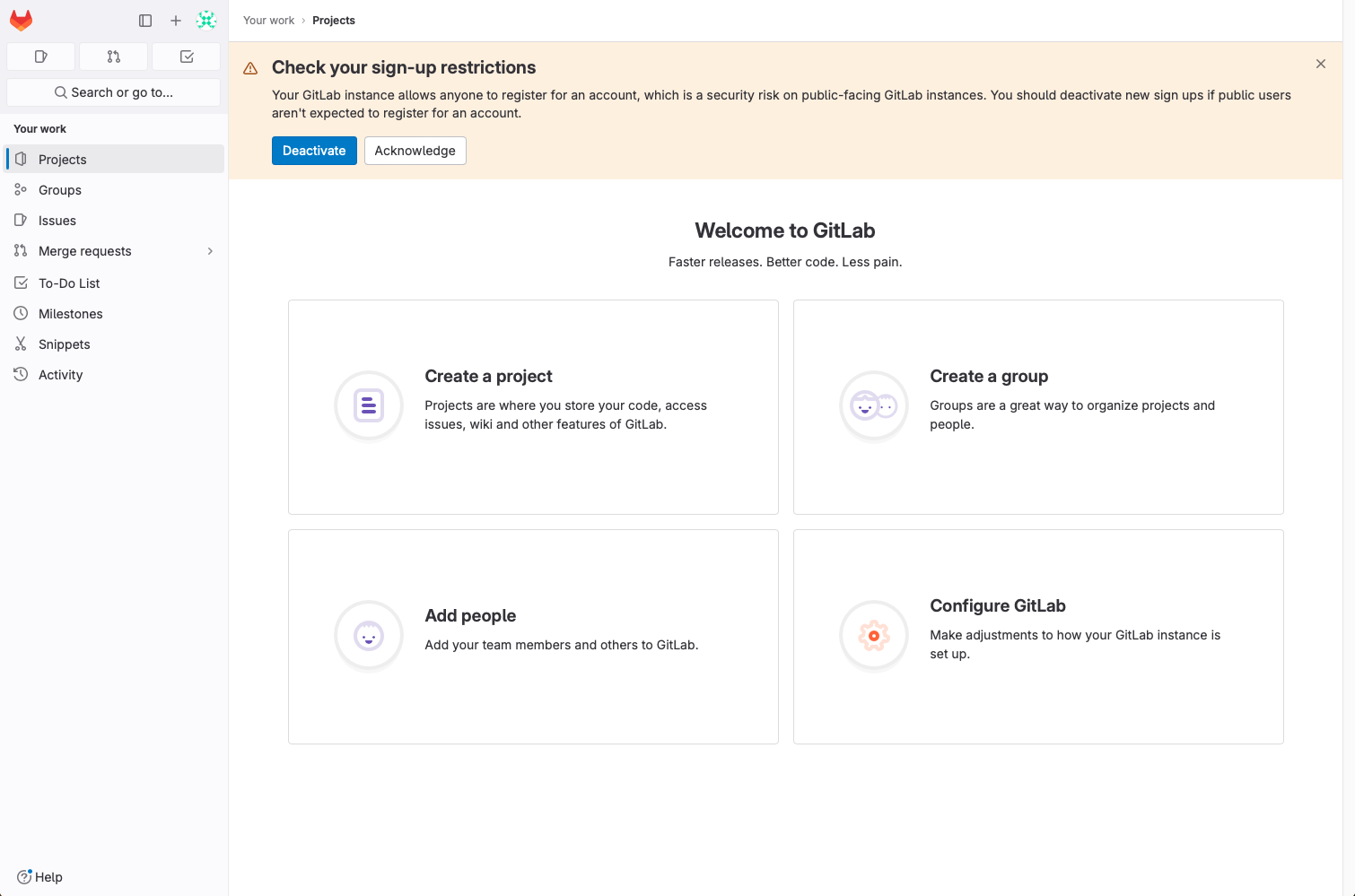Click the Acknowledge button
The image size is (1355, 896).
click(415, 151)
